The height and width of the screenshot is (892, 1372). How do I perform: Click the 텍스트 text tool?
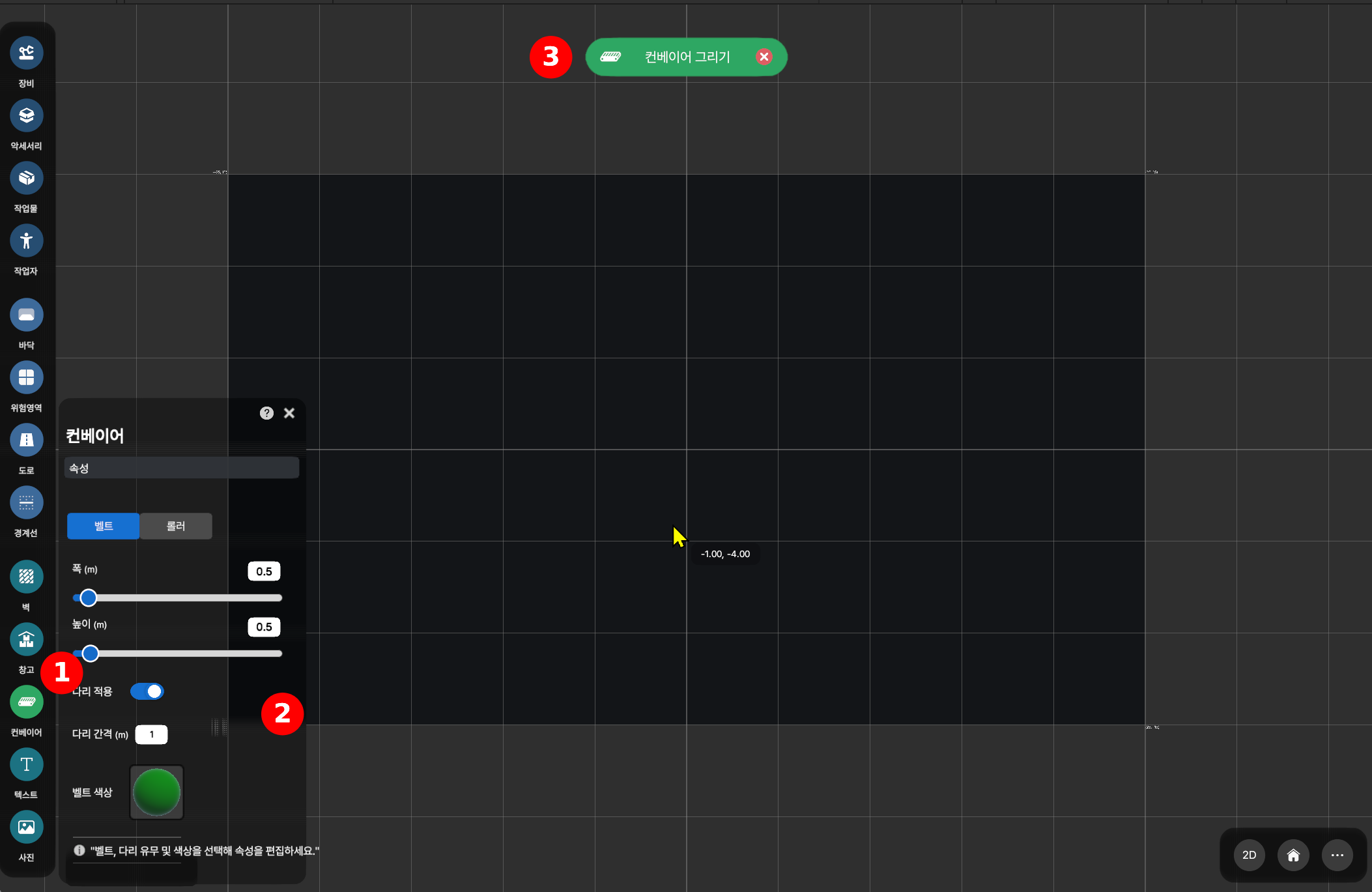(x=26, y=764)
